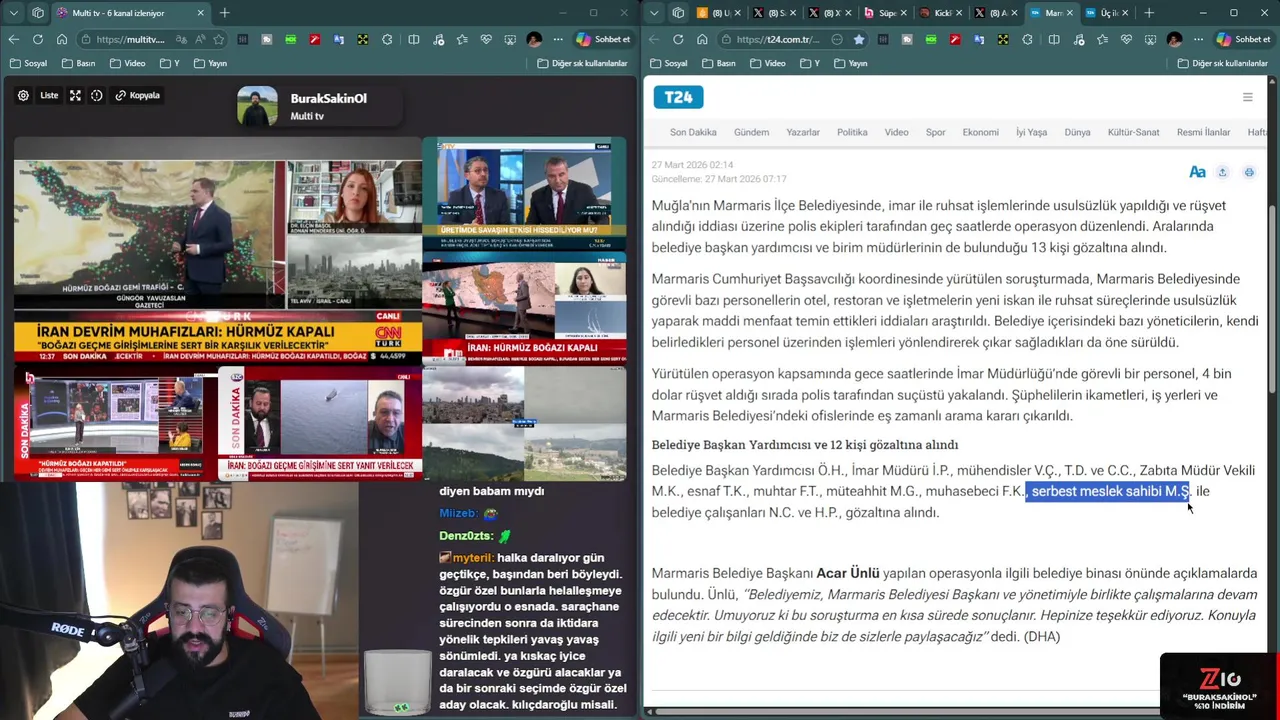Open extensions puzzle icon in left browser
This screenshot has width=1280, height=720.
pos(388,39)
